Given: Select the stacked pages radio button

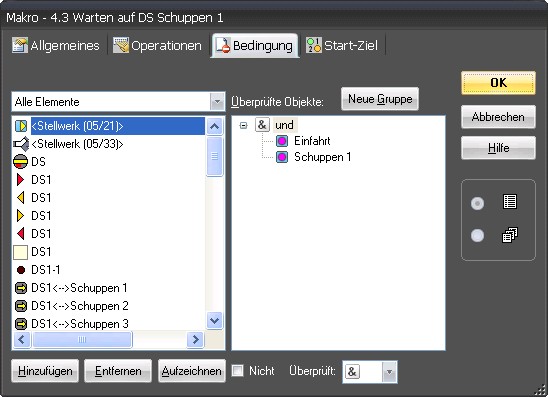Looking at the screenshot, I should tap(477, 235).
